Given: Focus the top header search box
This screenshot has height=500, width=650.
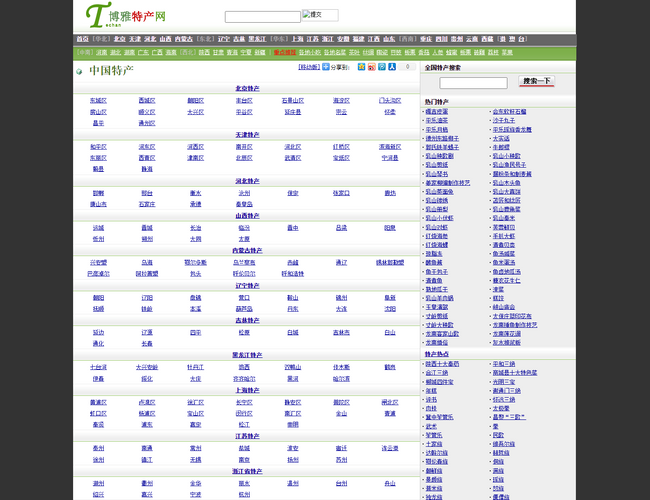Looking at the screenshot, I should [x=262, y=17].
